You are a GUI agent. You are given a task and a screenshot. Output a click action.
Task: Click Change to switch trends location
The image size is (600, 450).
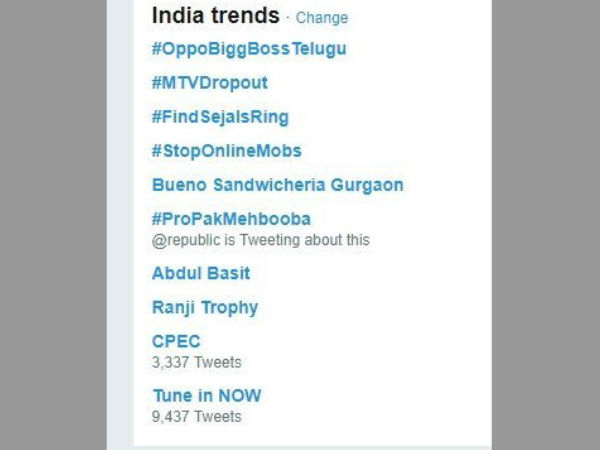point(322,18)
